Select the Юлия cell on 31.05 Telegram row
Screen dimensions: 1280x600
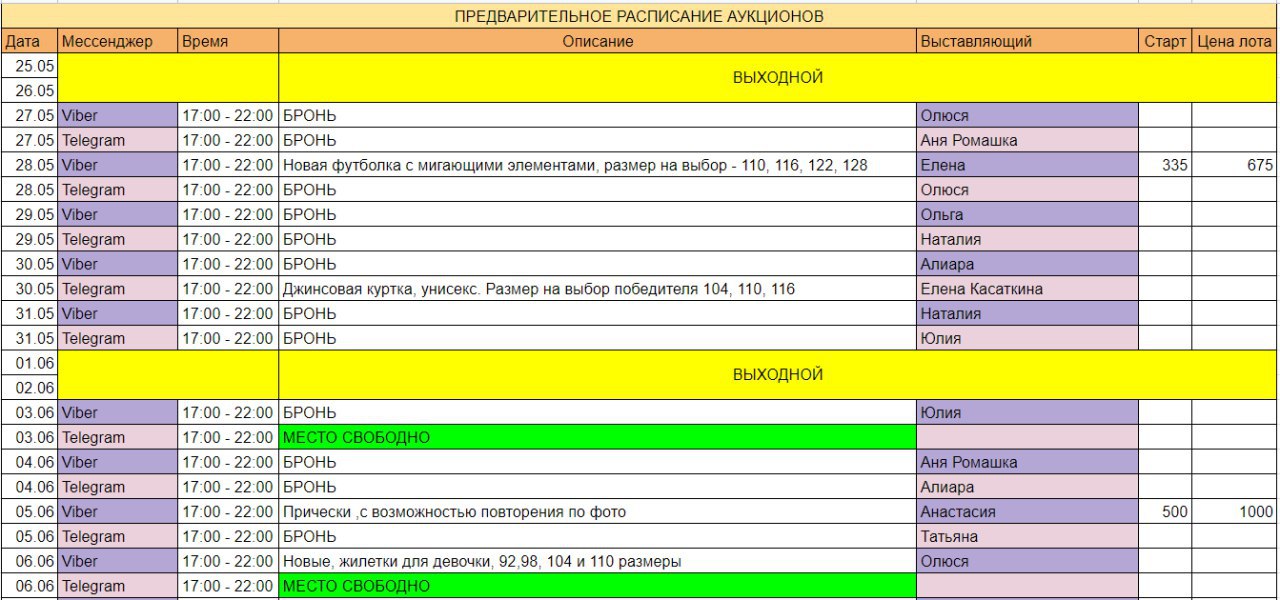click(x=1028, y=338)
